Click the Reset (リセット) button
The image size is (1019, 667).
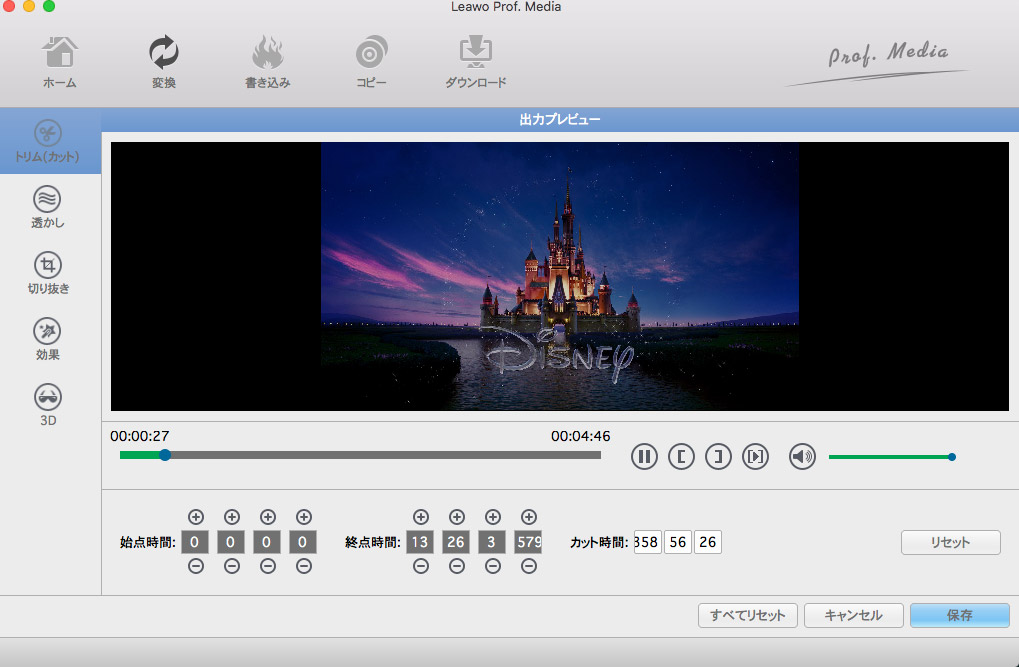pos(950,542)
